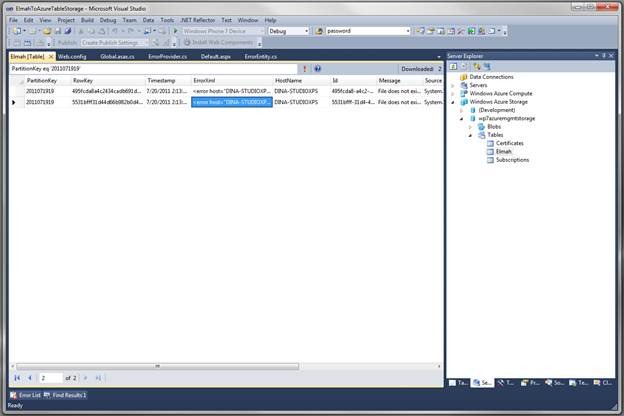This screenshot has height=416, width=624.
Task: Select the Elmah table in Server Explorer
Action: pyautogui.click(x=503, y=152)
